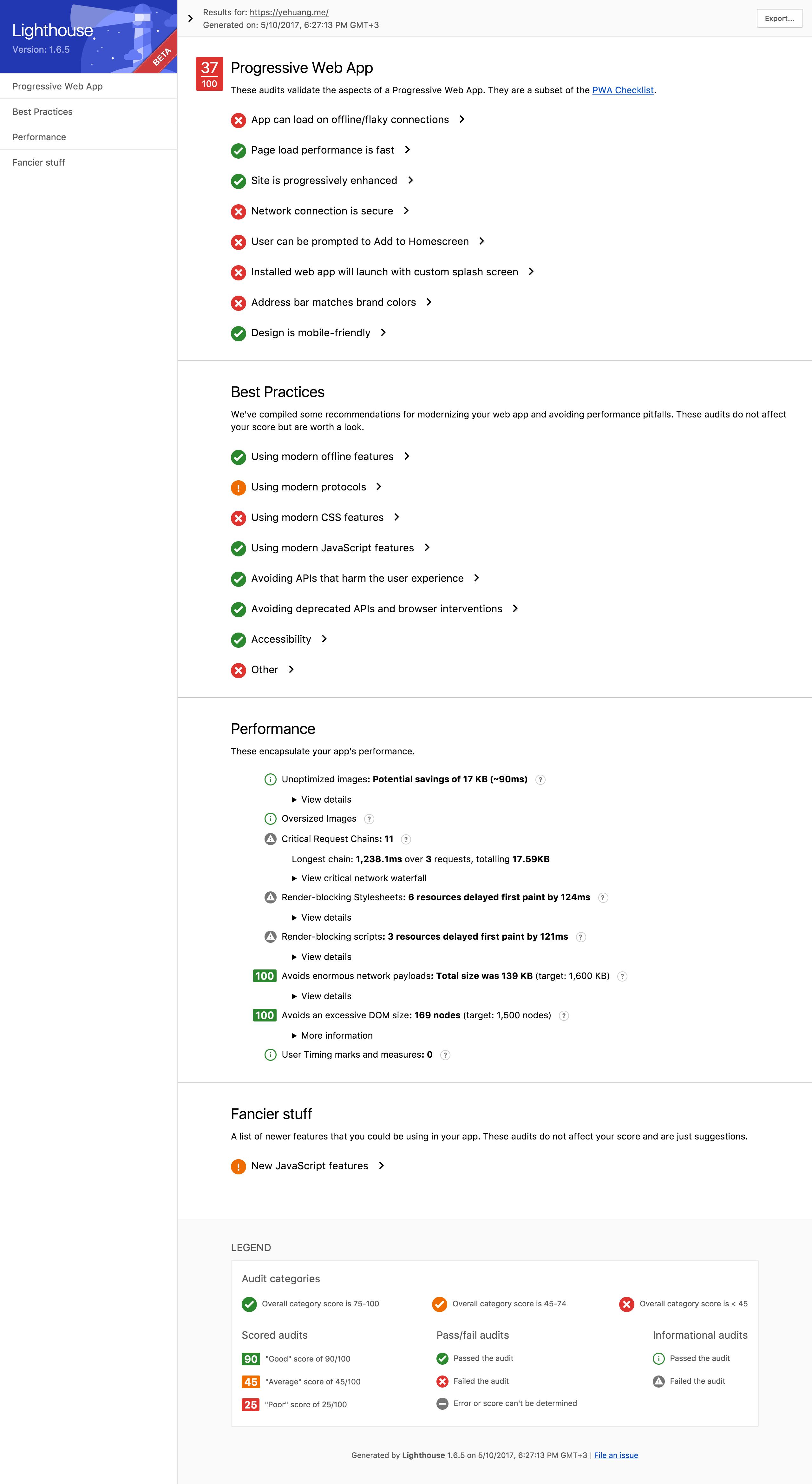Image resolution: width=812 pixels, height=1484 pixels.
Task: Expand 'App can load on offline/flaky connections' details
Action: (462, 120)
